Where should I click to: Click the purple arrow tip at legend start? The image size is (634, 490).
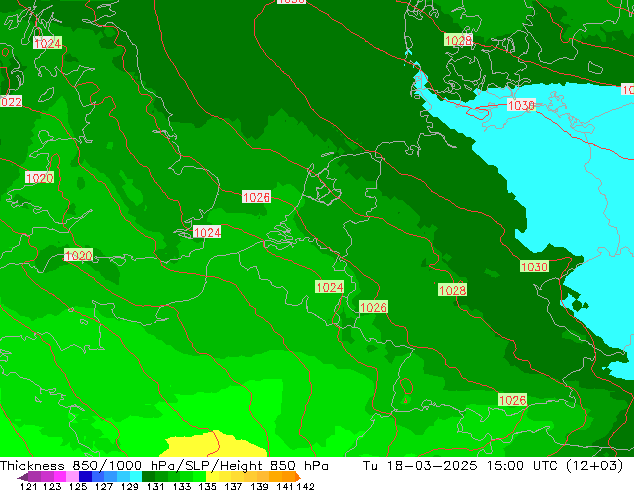tap(23, 477)
